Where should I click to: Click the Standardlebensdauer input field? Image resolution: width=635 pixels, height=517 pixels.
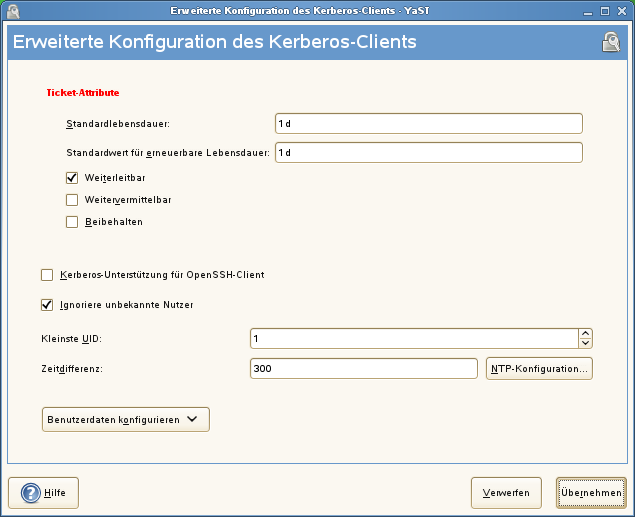428,123
